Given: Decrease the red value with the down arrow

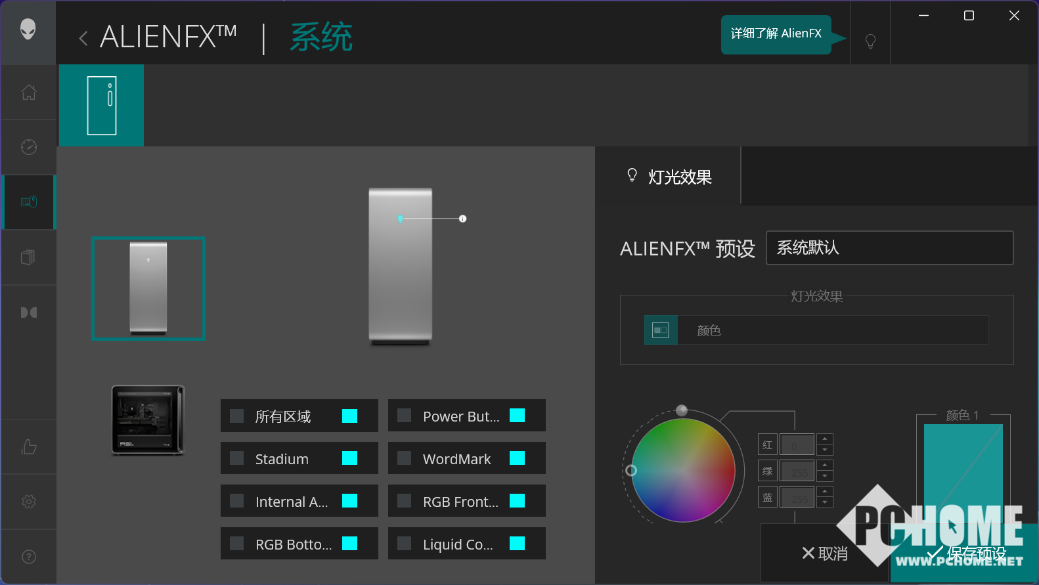Looking at the screenshot, I should click(824, 450).
